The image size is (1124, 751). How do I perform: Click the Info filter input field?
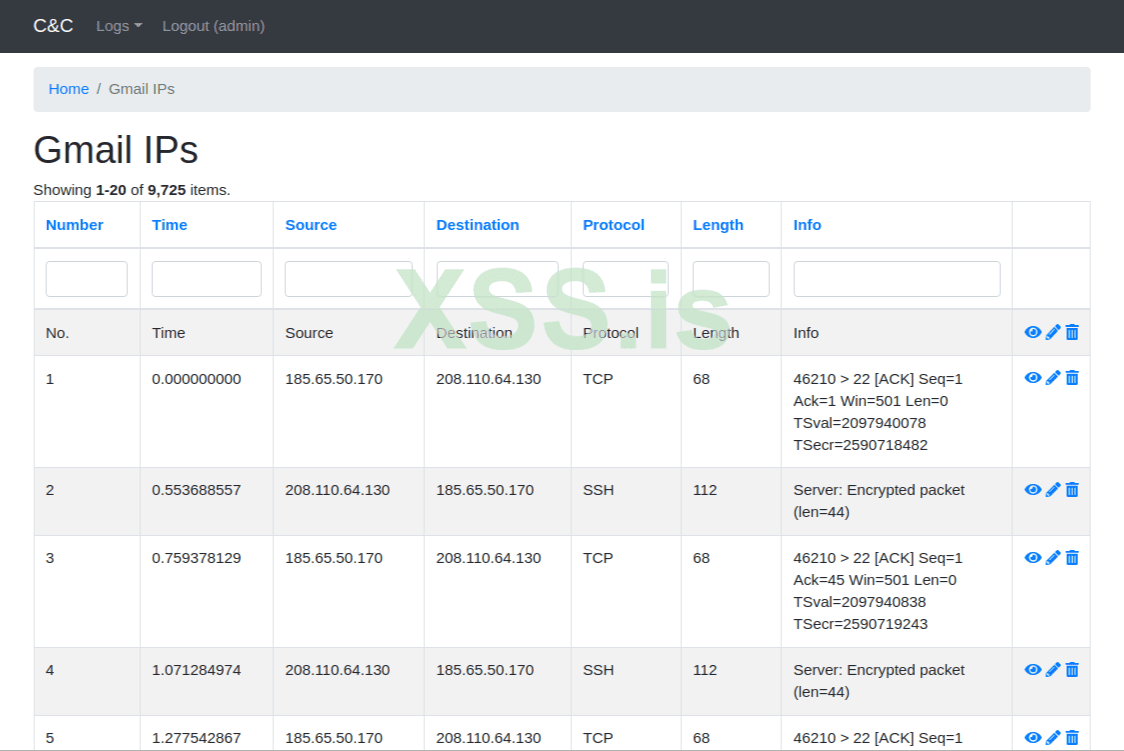896,279
